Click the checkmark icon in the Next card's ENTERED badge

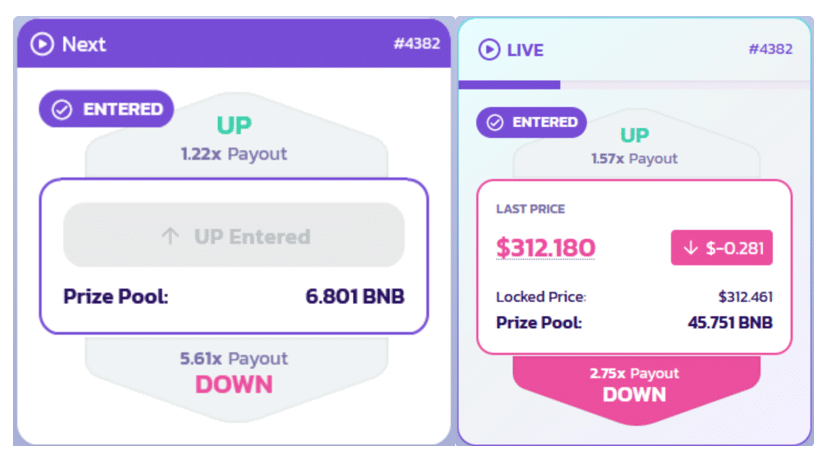pyautogui.click(x=62, y=109)
